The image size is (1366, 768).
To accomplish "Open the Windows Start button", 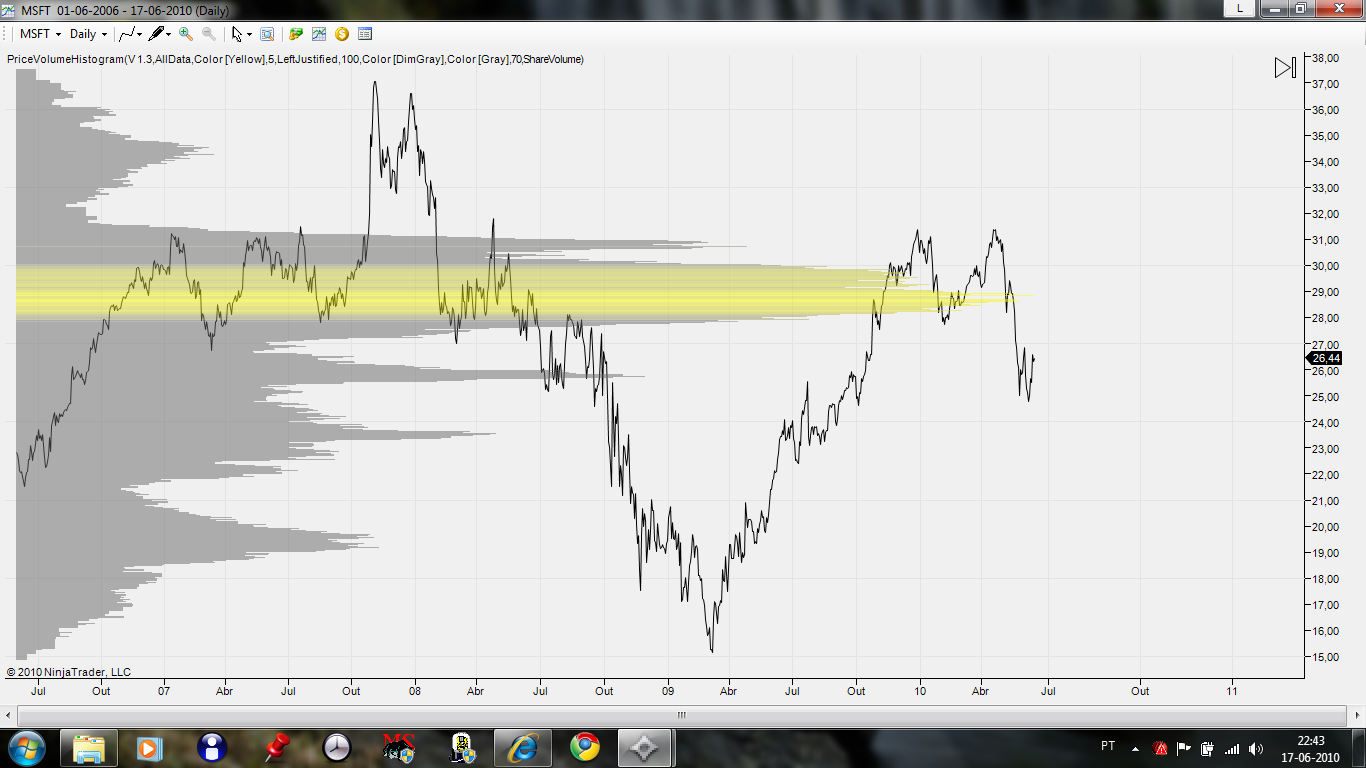I will click(x=25, y=747).
